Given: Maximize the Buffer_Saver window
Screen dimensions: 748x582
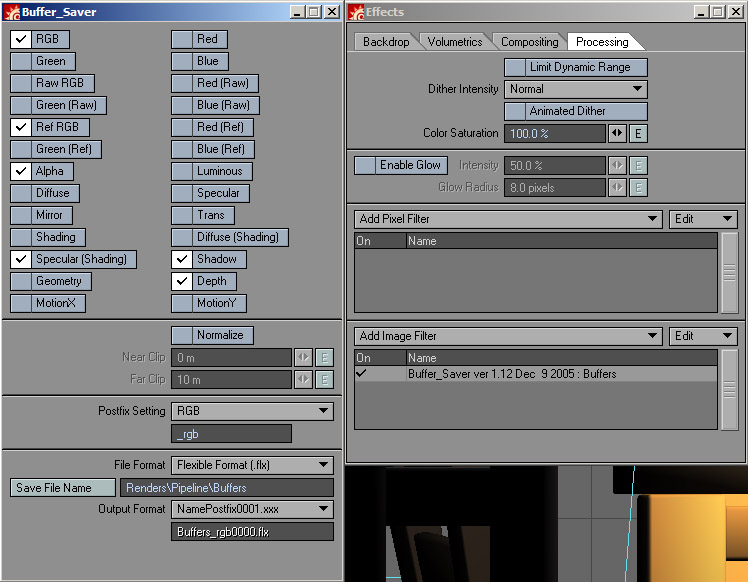Looking at the screenshot, I should 314,12.
